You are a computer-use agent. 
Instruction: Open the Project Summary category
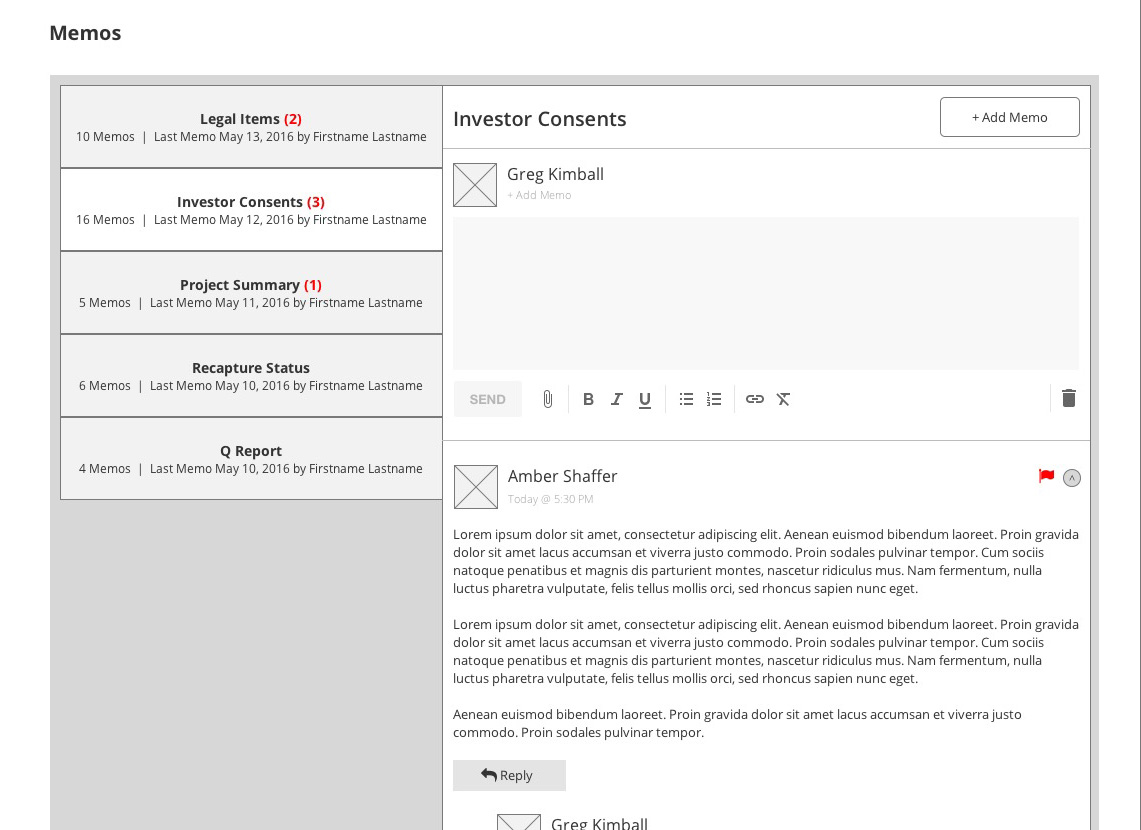pos(251,293)
